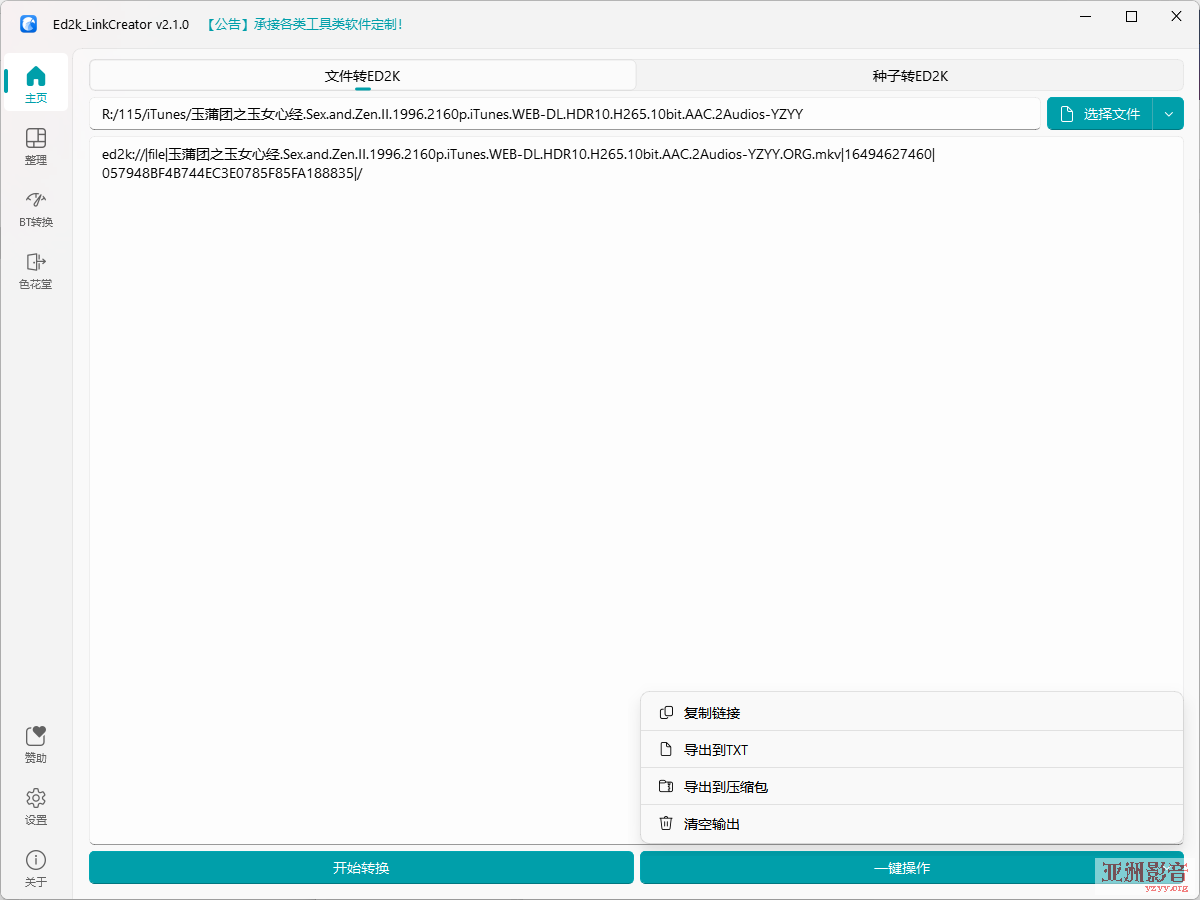This screenshot has width=1200, height=900.
Task: Click the folder icon beside 导出到压缩包
Action: [666, 787]
